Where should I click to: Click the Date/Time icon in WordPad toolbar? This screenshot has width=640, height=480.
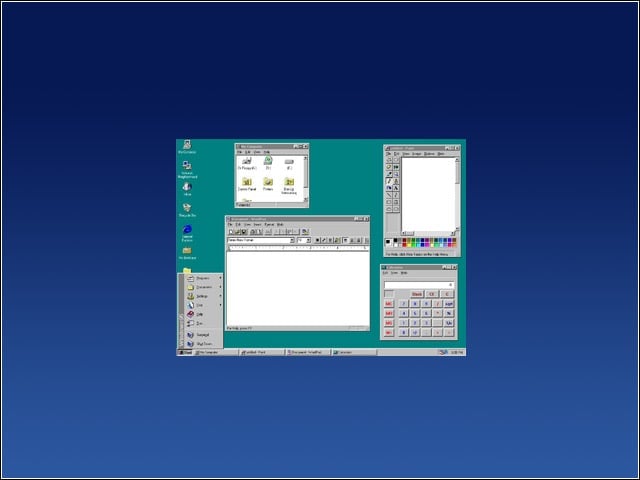305,231
